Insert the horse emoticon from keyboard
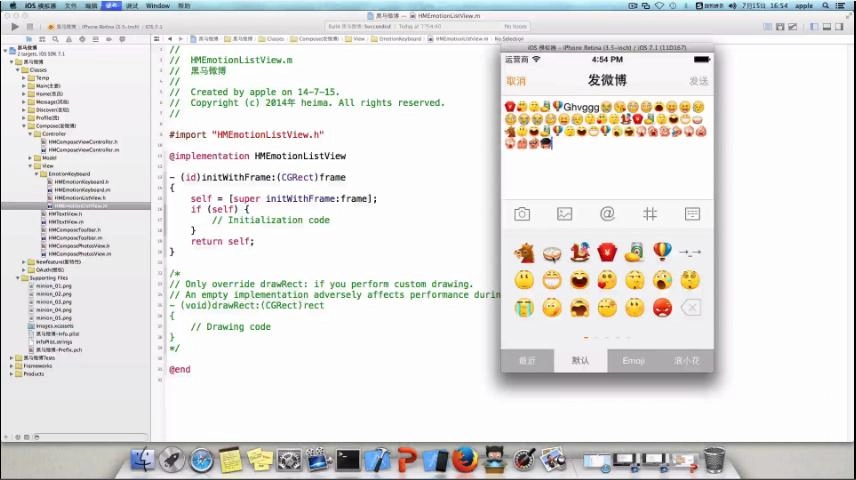The height and width of the screenshot is (480, 856). pyautogui.click(x=524, y=252)
